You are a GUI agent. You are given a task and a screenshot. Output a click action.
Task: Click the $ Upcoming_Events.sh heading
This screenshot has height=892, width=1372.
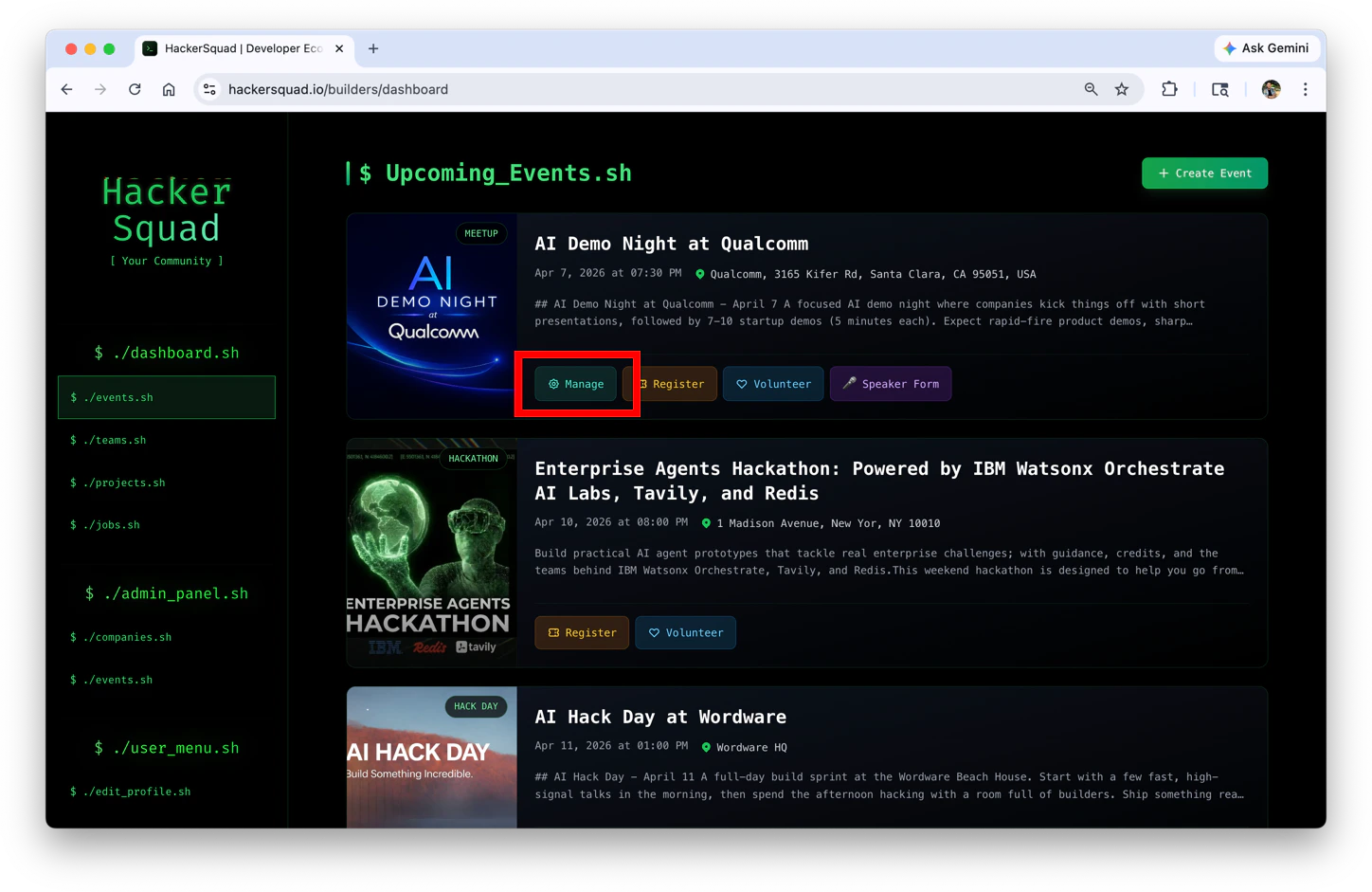tap(495, 173)
